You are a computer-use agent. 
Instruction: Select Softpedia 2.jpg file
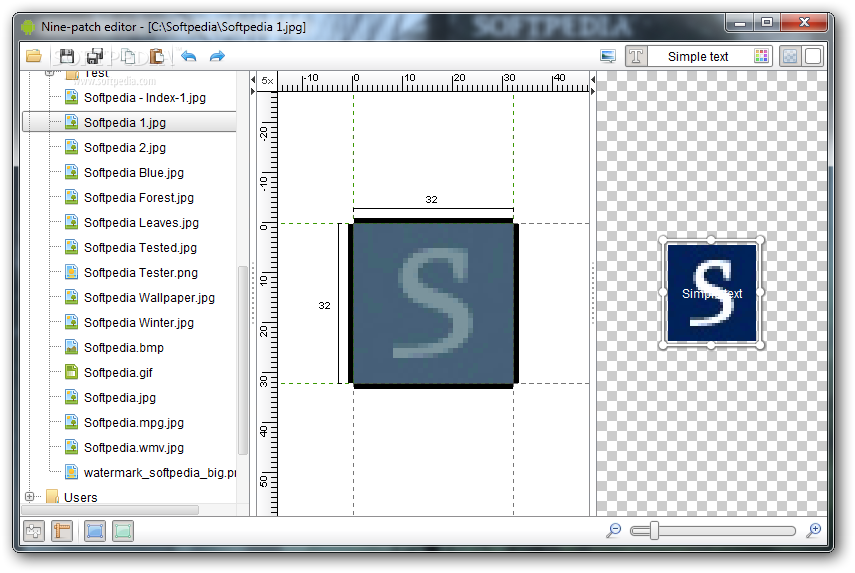pos(125,148)
